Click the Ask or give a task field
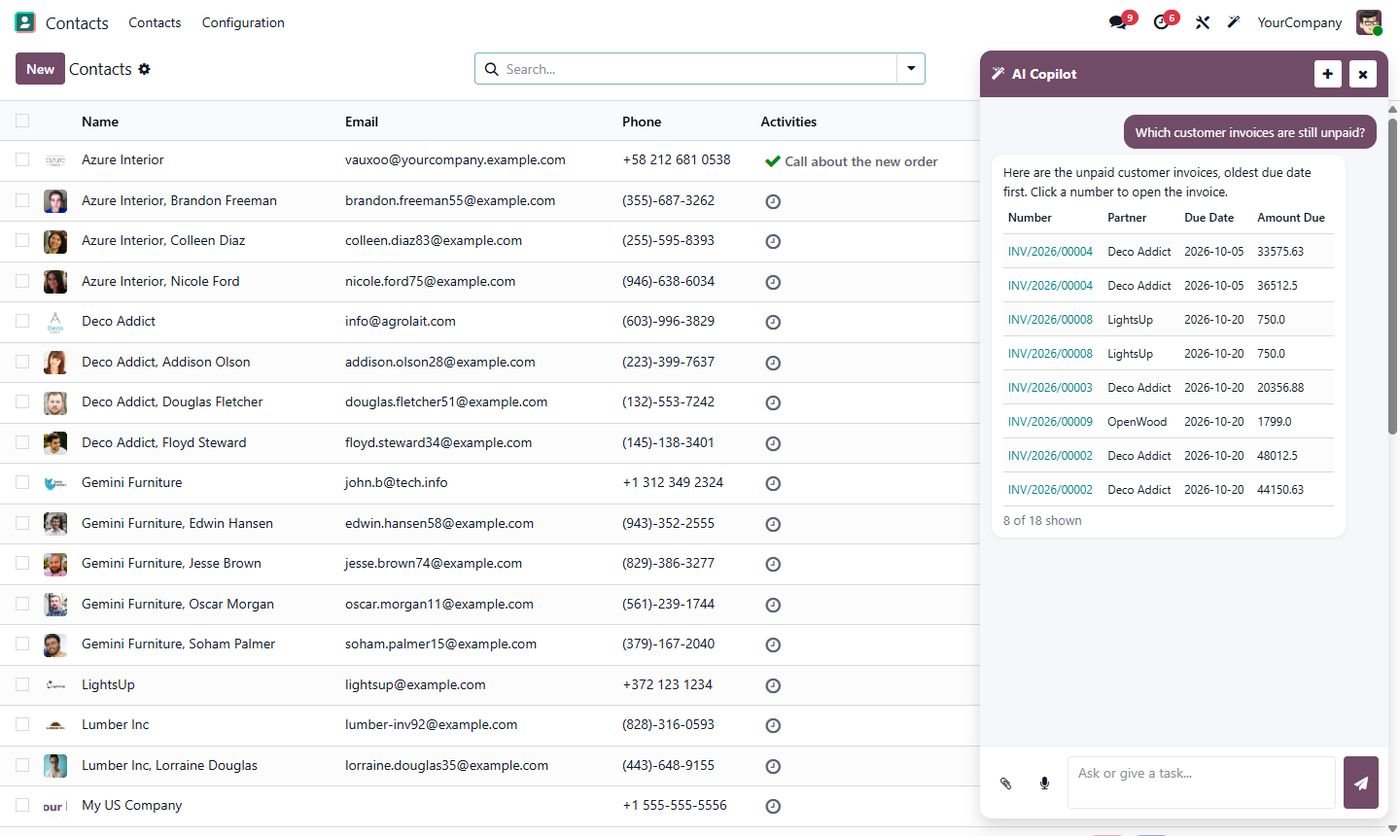Screen dimensions: 1400x836 coord(1201,782)
